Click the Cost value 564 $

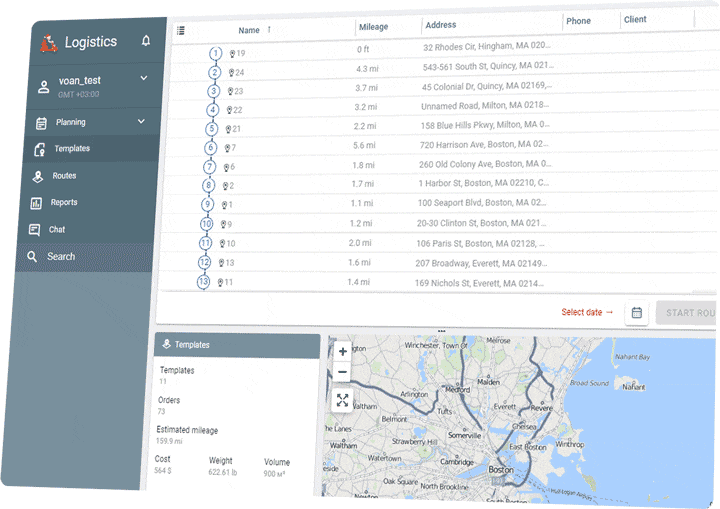[163, 470]
